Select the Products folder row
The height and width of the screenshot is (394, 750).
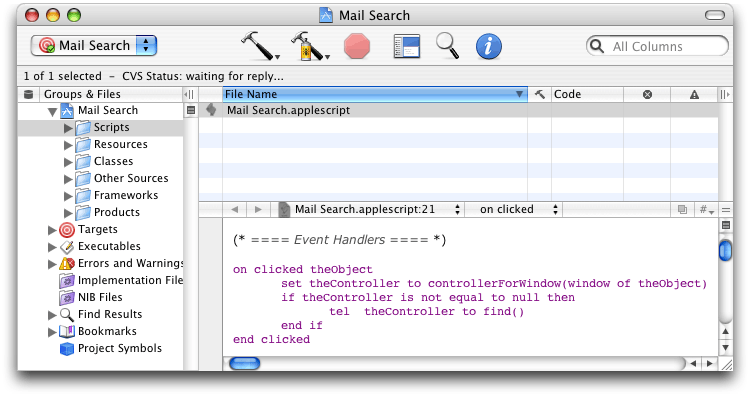tap(100, 212)
